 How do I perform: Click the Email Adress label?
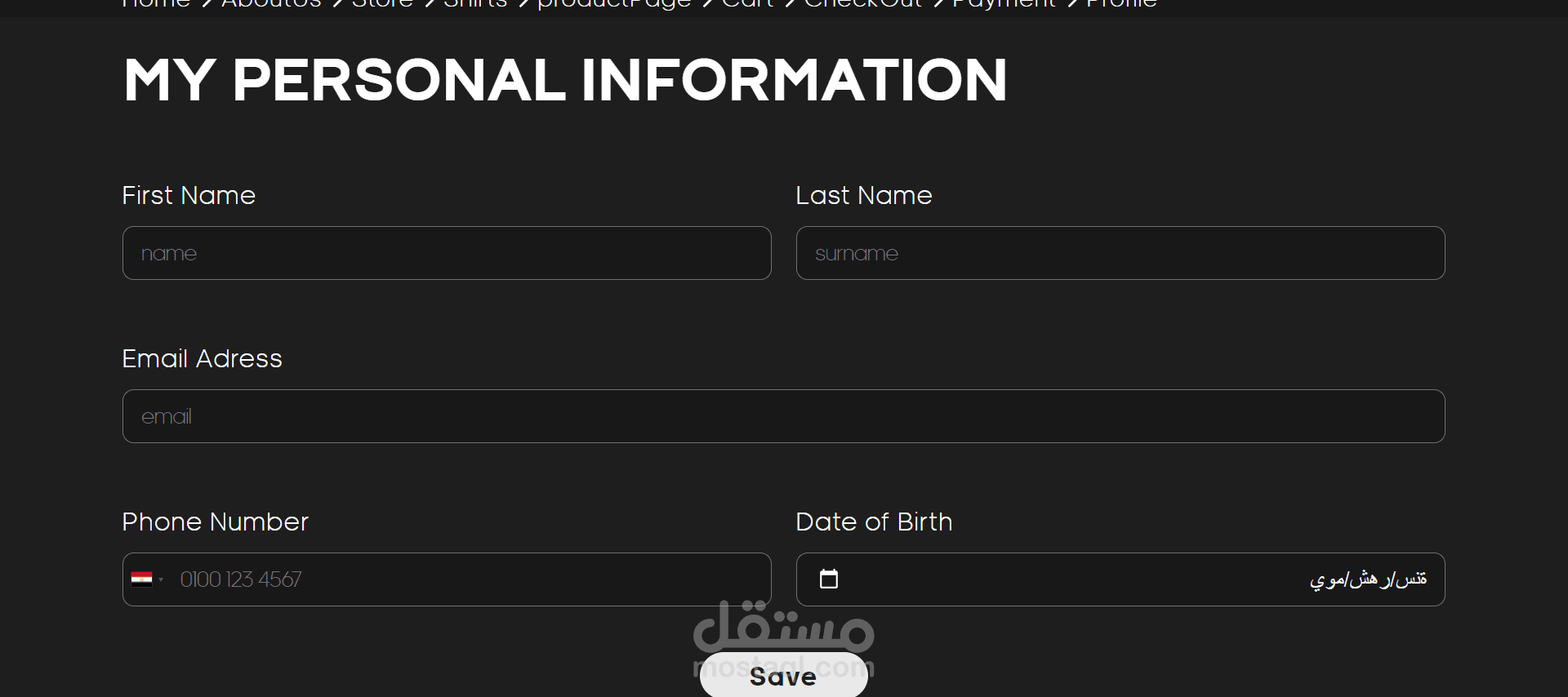pyautogui.click(x=202, y=359)
